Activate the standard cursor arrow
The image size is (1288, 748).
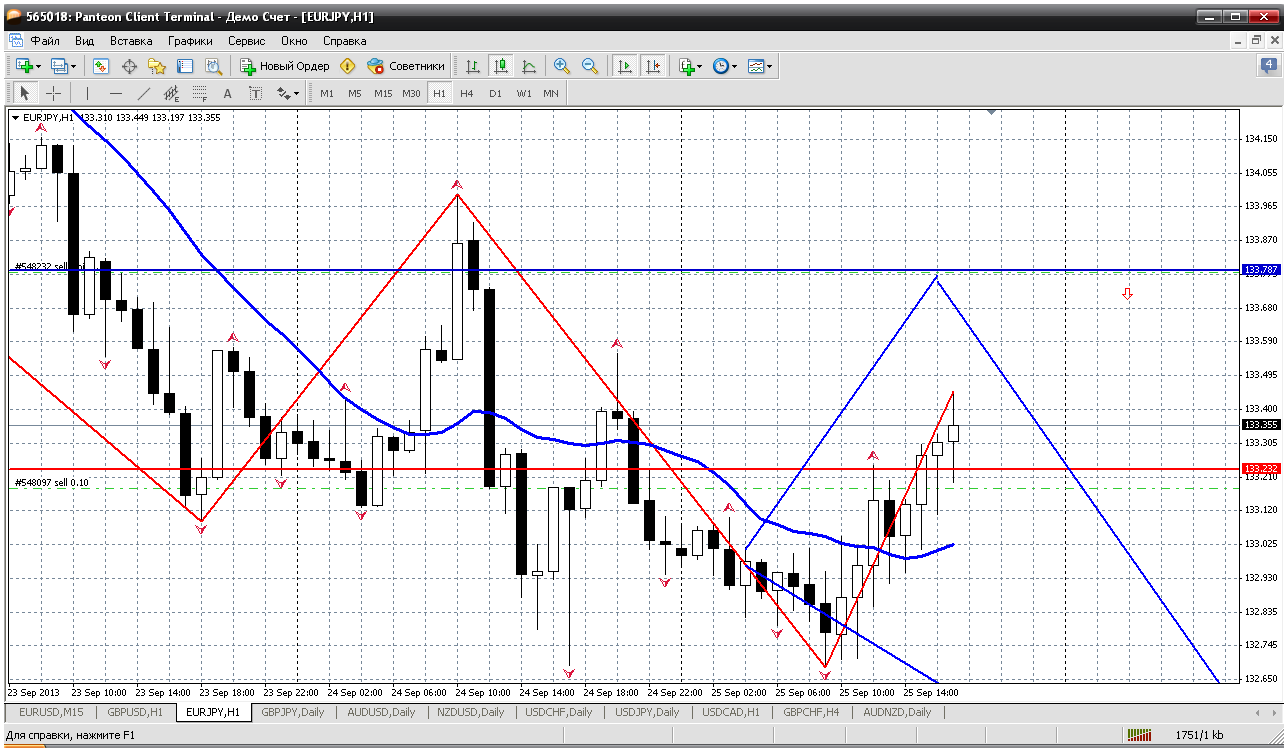click(x=25, y=93)
